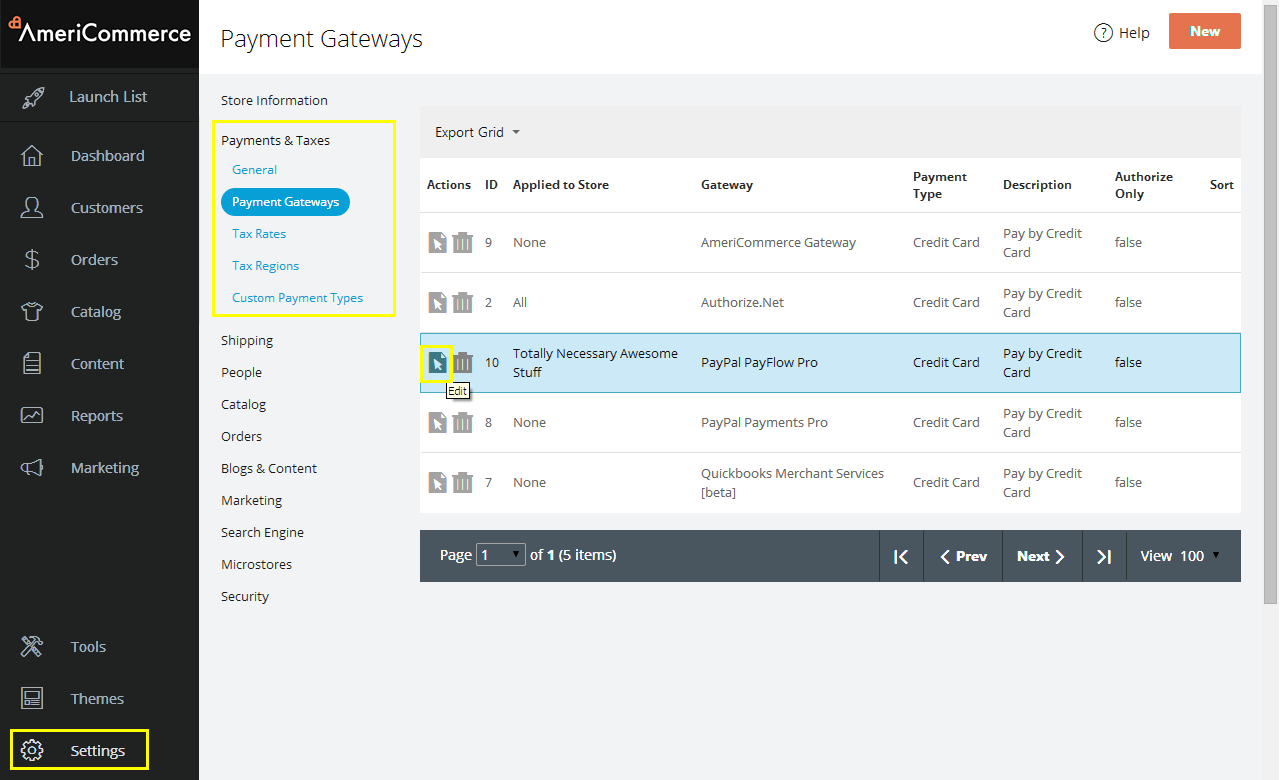Open the General settings link
Viewport: 1280px width, 780px height.
pyautogui.click(x=254, y=170)
